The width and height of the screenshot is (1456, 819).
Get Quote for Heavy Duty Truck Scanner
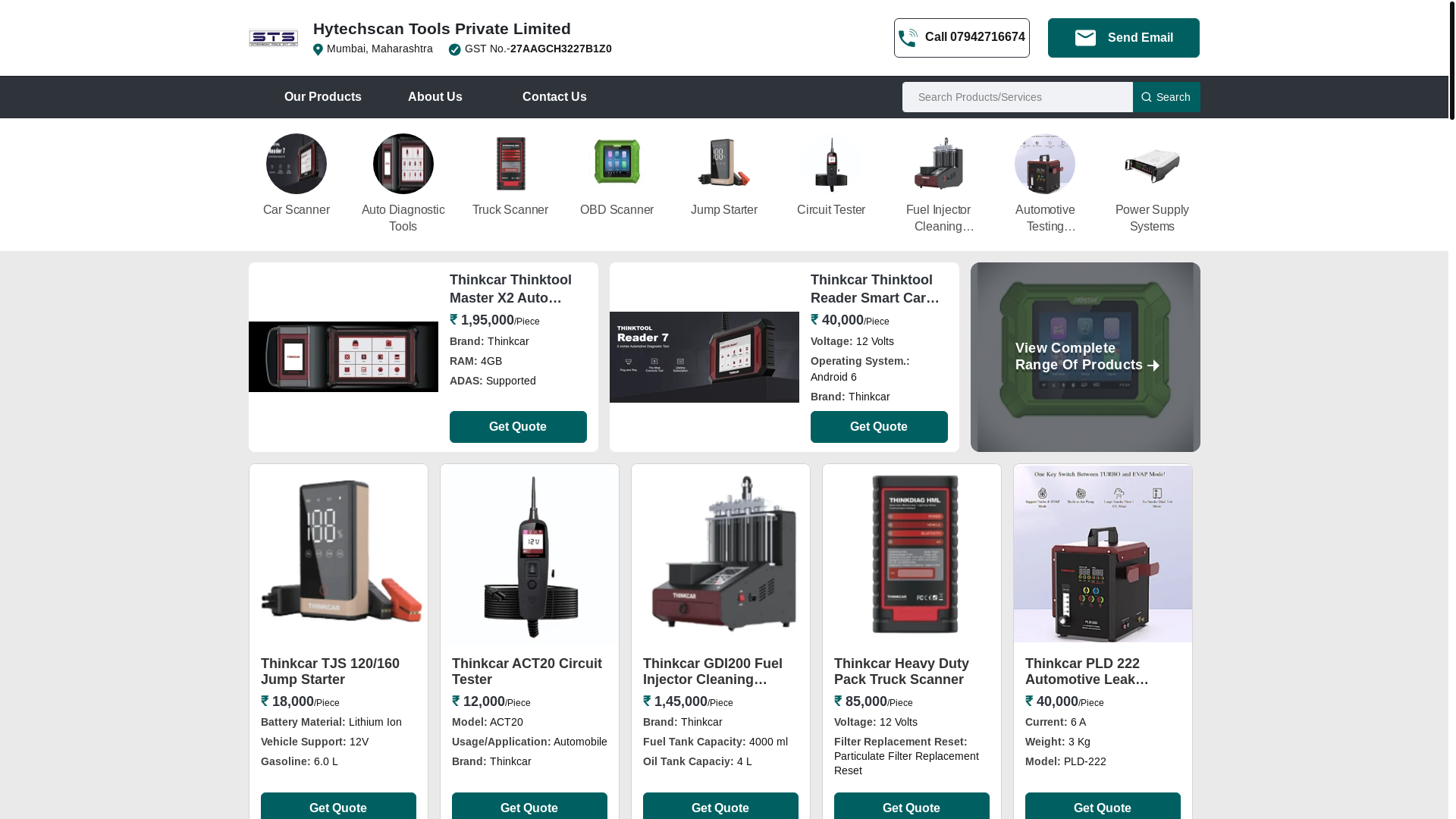click(x=912, y=807)
